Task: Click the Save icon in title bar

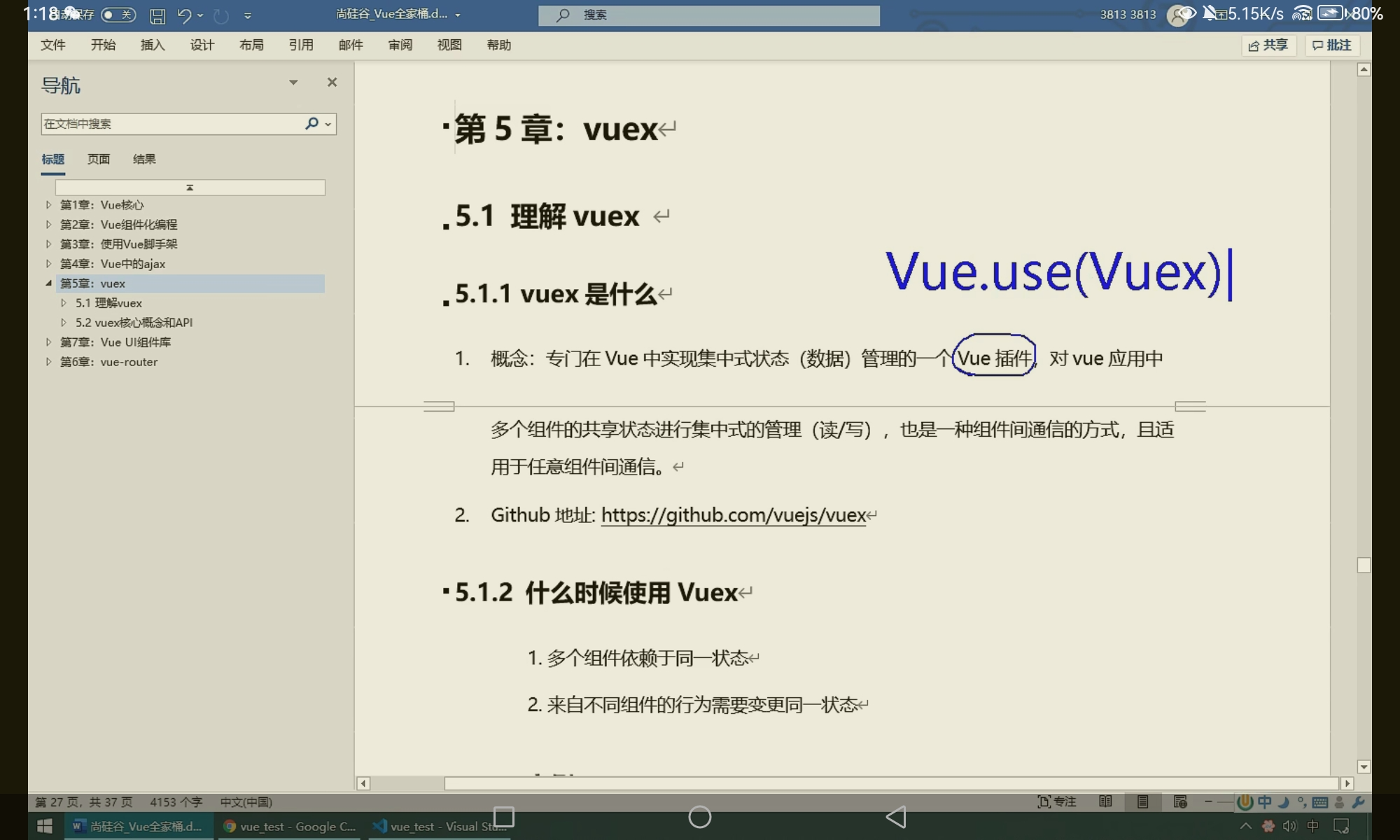Action: click(x=157, y=15)
